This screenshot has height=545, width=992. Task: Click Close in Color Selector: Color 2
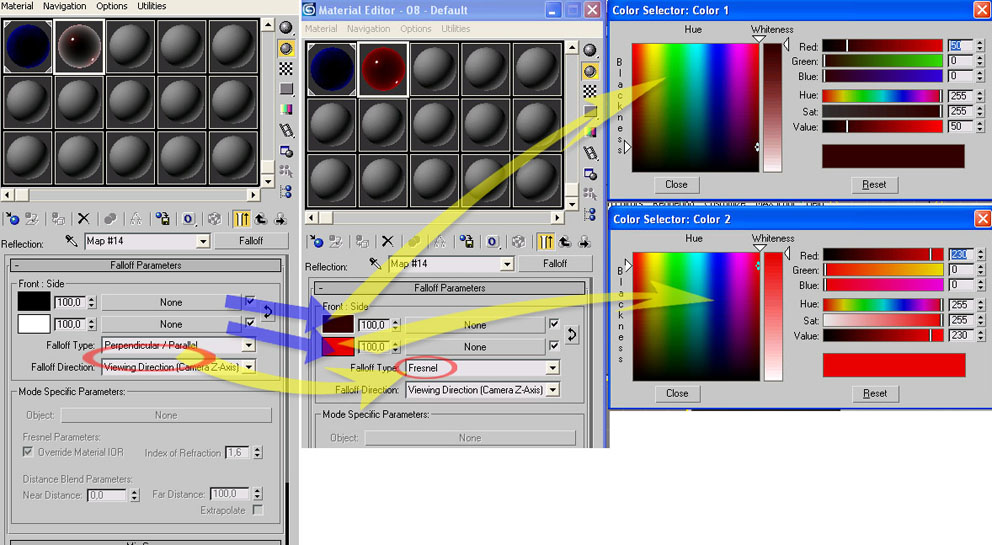(x=676, y=393)
